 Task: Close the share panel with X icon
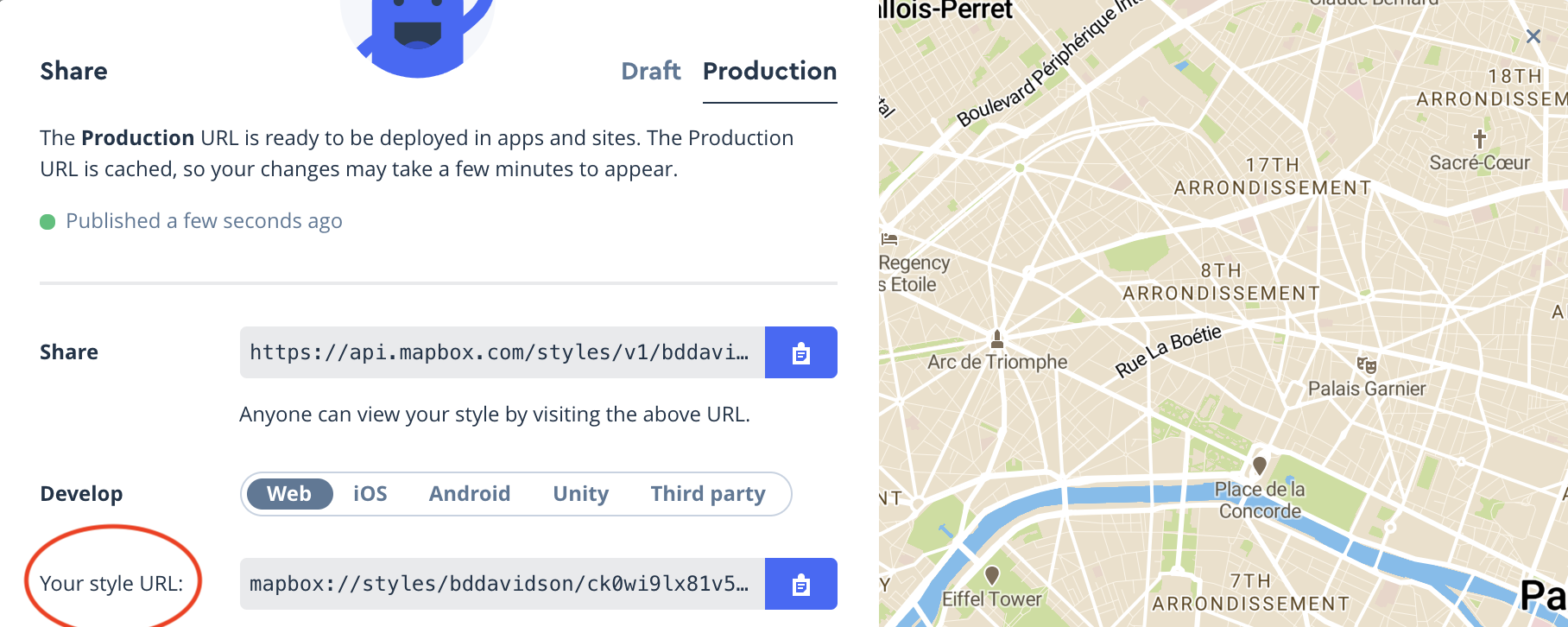[1533, 36]
